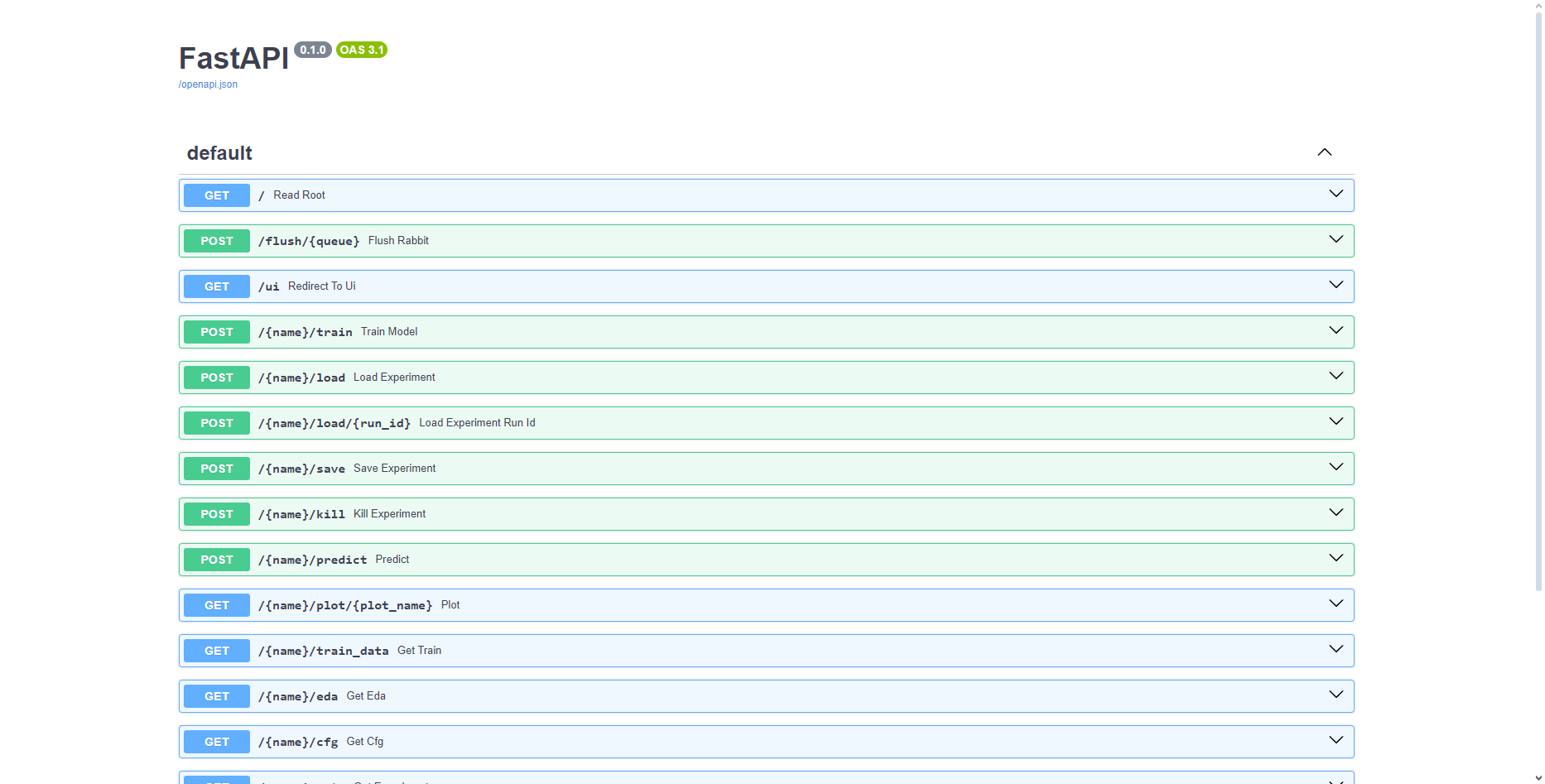Click the /ui path text
This screenshot has width=1545, height=784.
pos(269,286)
